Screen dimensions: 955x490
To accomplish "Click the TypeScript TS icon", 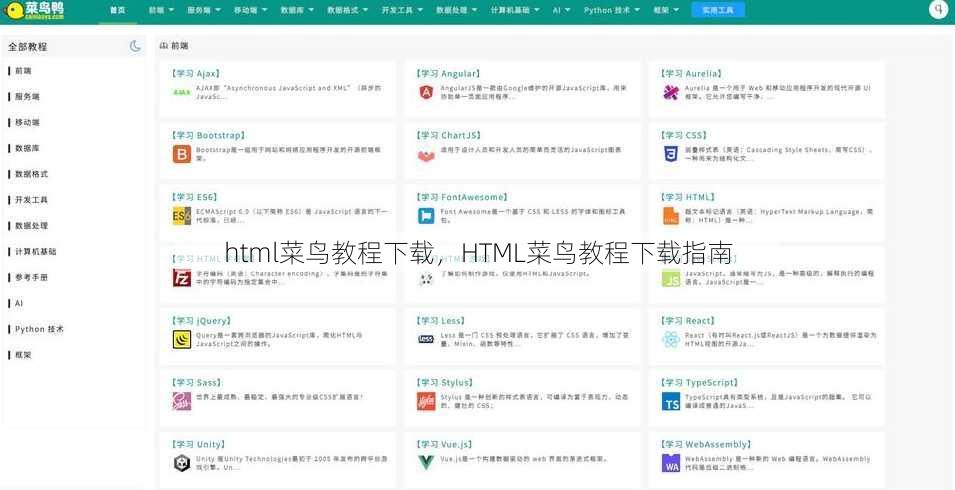I will coord(671,401).
